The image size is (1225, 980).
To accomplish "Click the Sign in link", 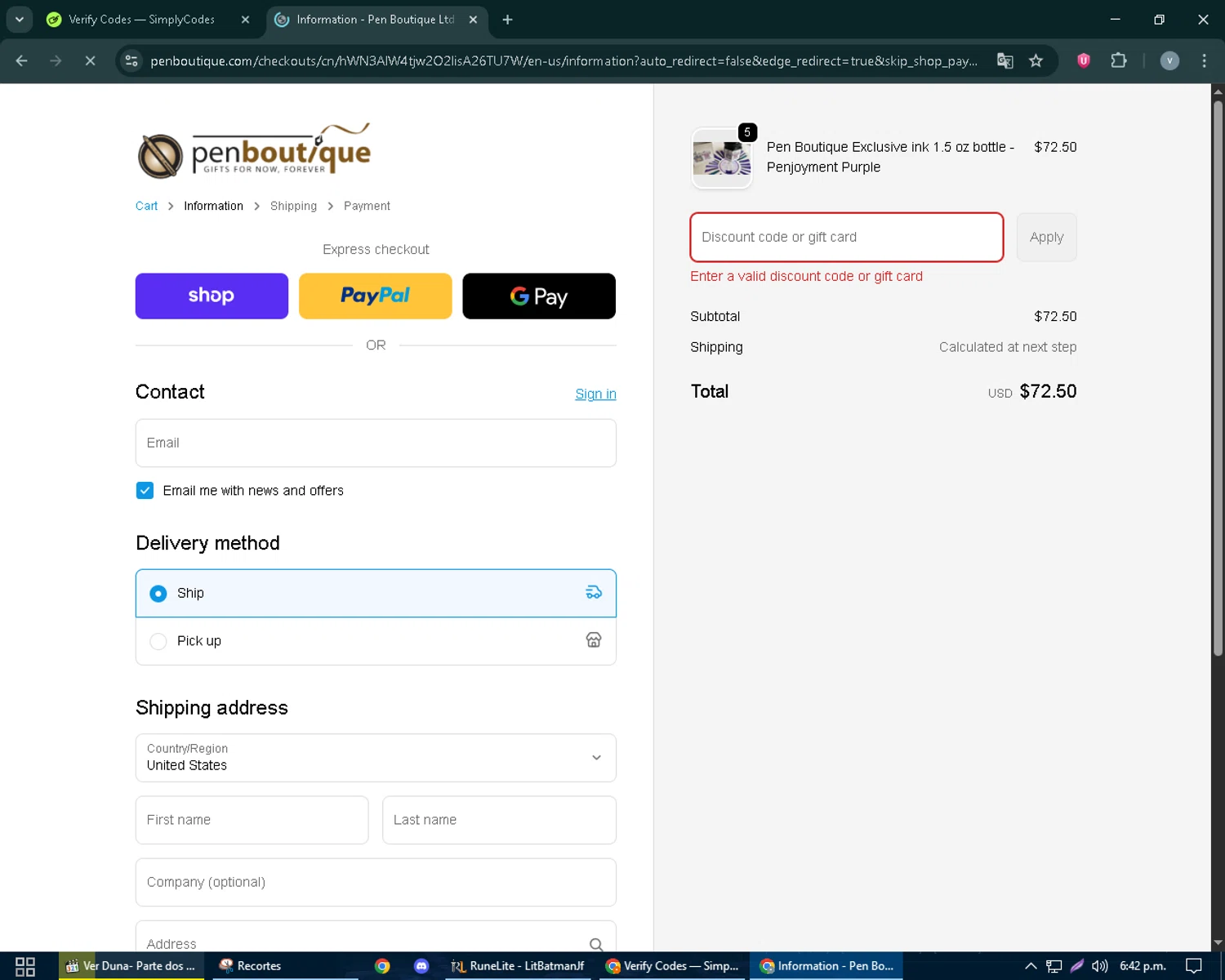I will pyautogui.click(x=595, y=394).
